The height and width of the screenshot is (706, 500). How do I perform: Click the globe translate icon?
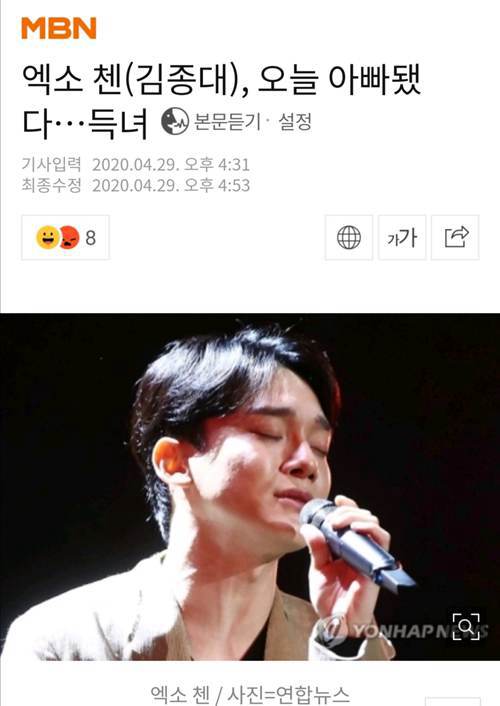pyautogui.click(x=349, y=237)
